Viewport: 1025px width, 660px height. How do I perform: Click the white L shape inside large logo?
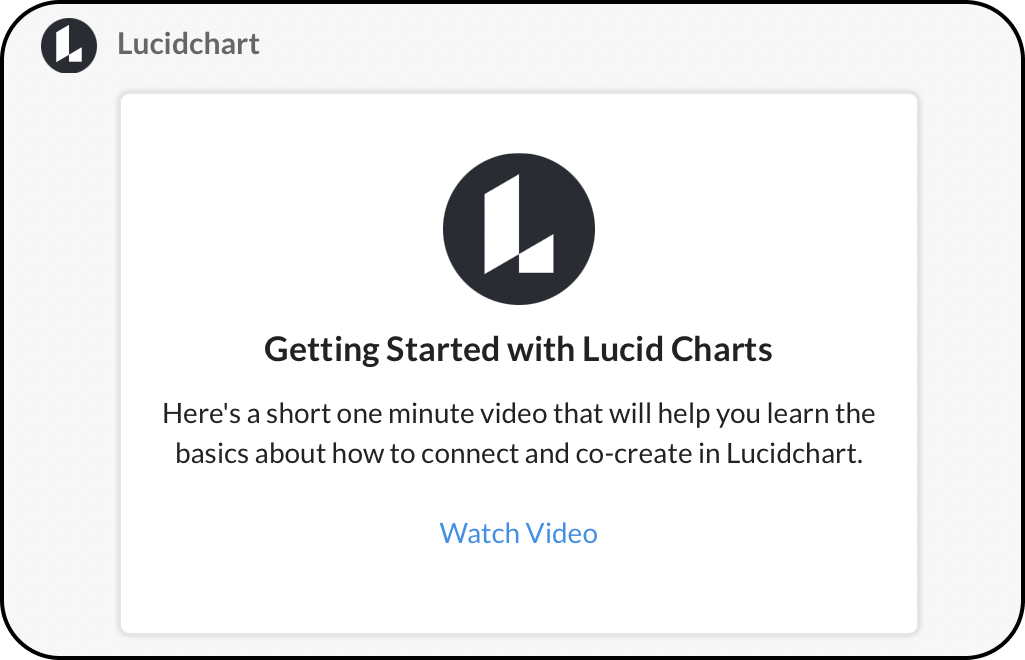pyautogui.click(x=518, y=224)
